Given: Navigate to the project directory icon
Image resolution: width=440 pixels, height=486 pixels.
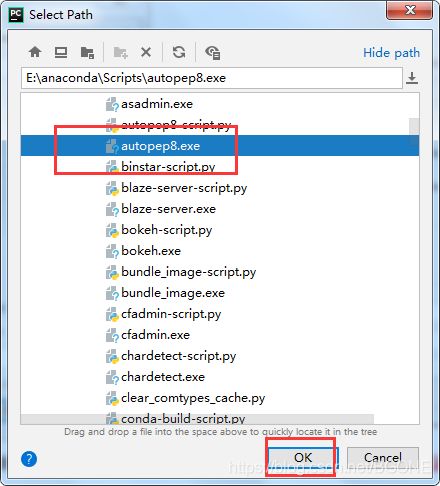Looking at the screenshot, I should click(87, 52).
